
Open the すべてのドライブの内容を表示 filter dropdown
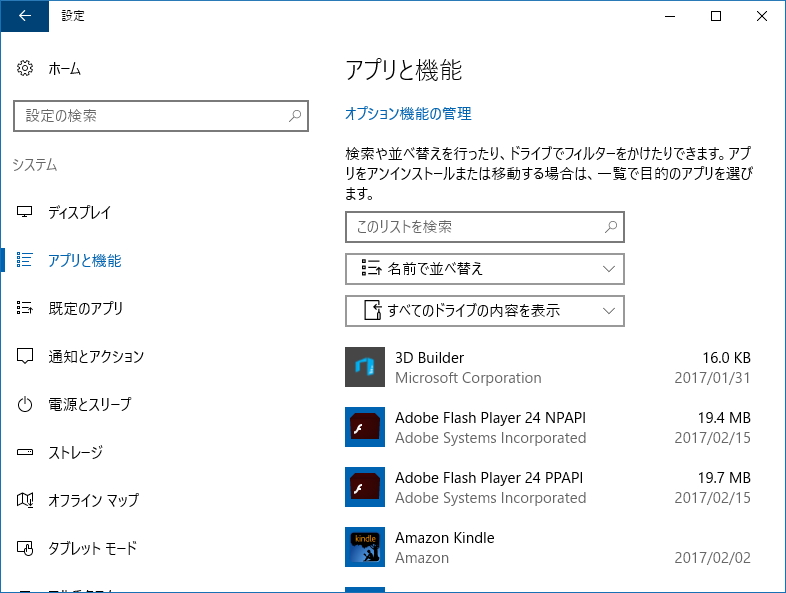click(485, 311)
